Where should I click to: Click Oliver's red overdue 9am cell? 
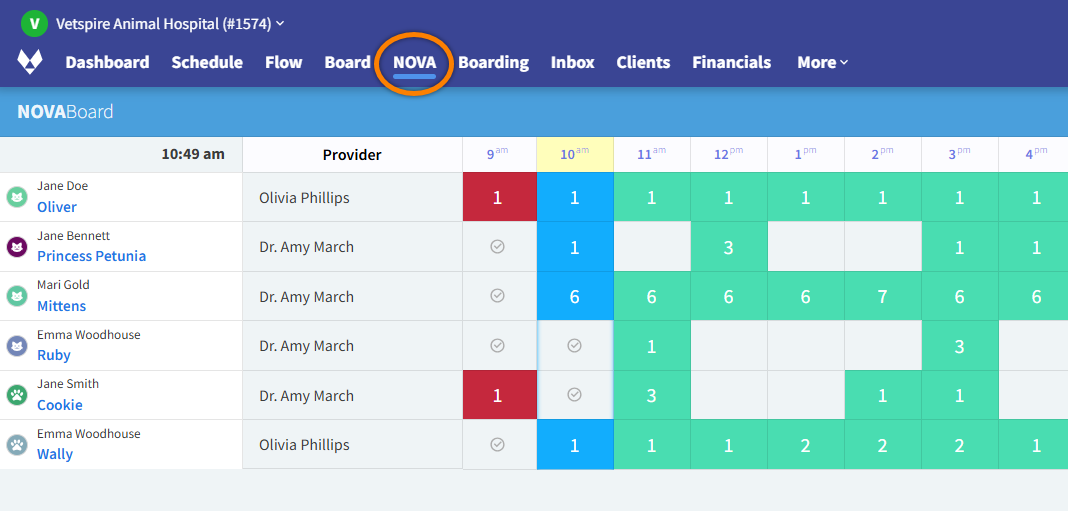498,198
